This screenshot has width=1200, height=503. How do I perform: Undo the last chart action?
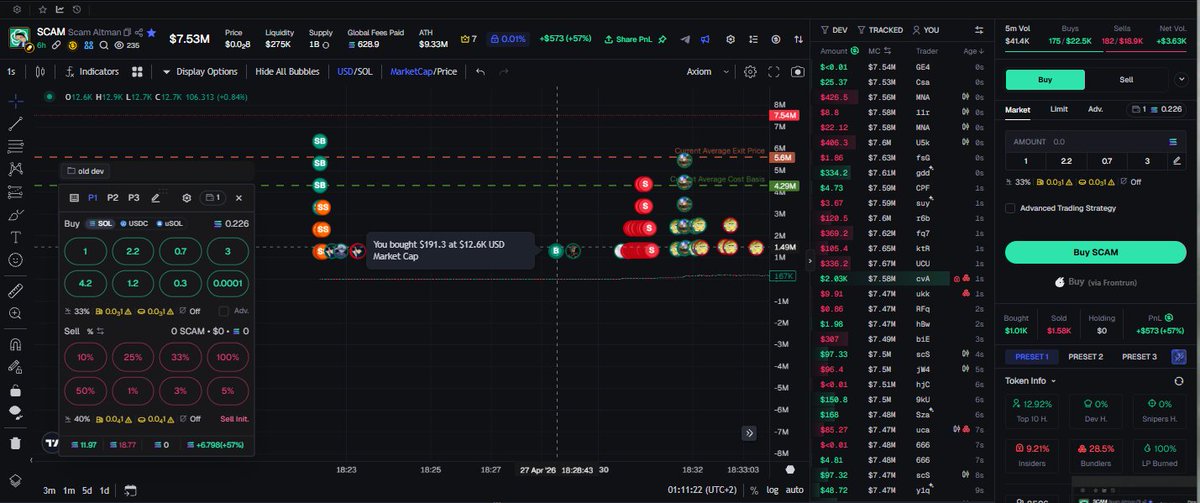tap(481, 72)
